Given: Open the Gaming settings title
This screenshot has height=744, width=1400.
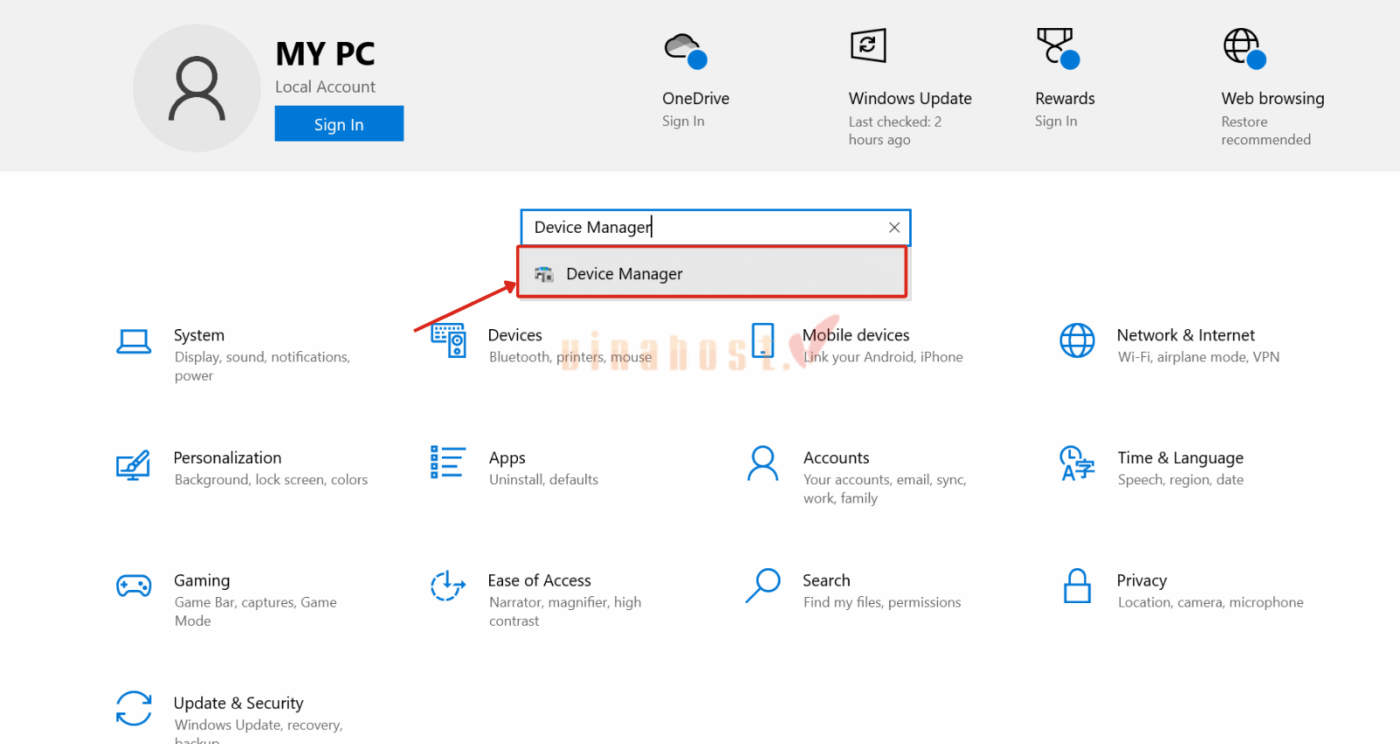Looking at the screenshot, I should (x=202, y=581).
